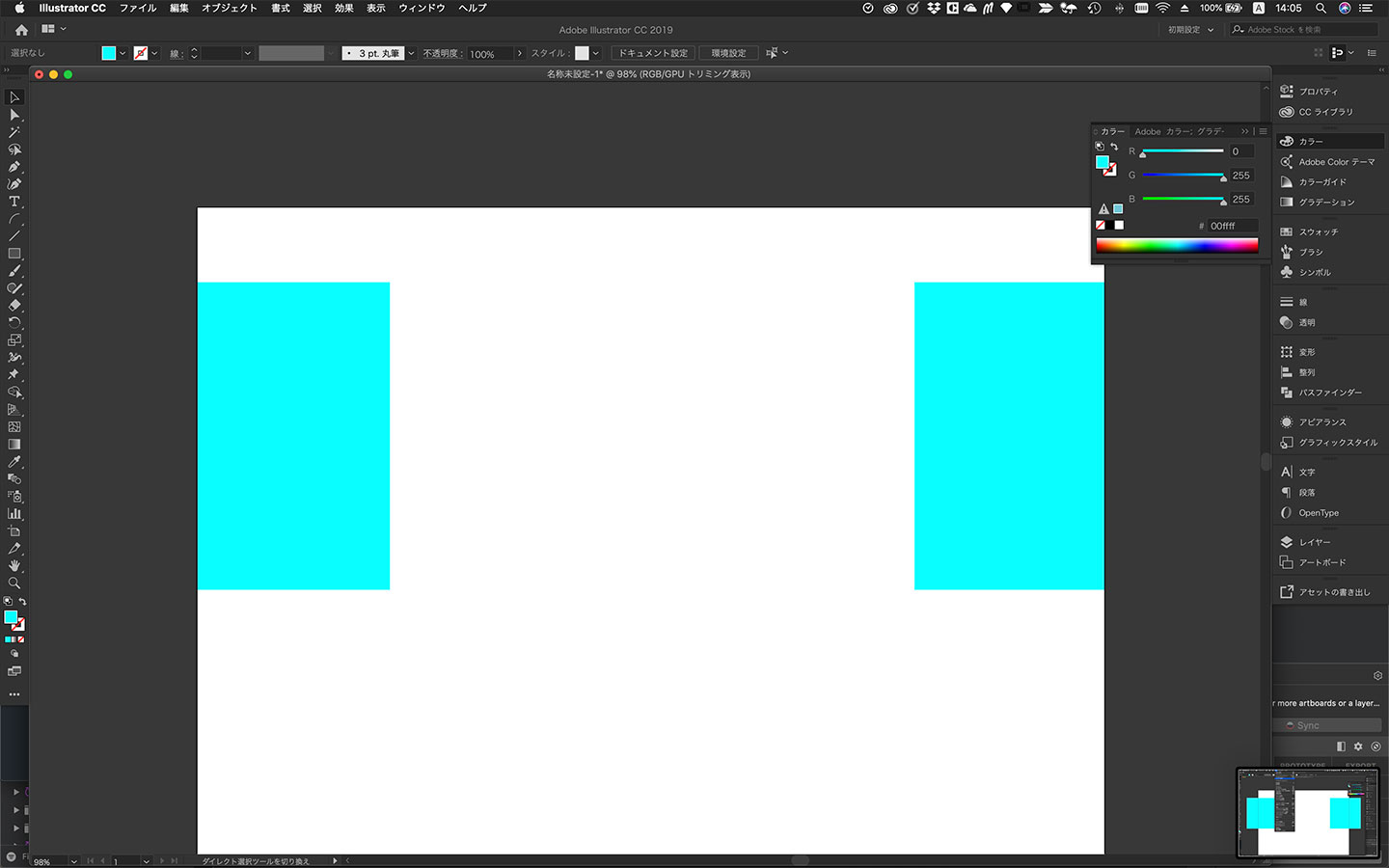Open the パスファインダー panel
The image size is (1389, 868).
coord(1329,393)
